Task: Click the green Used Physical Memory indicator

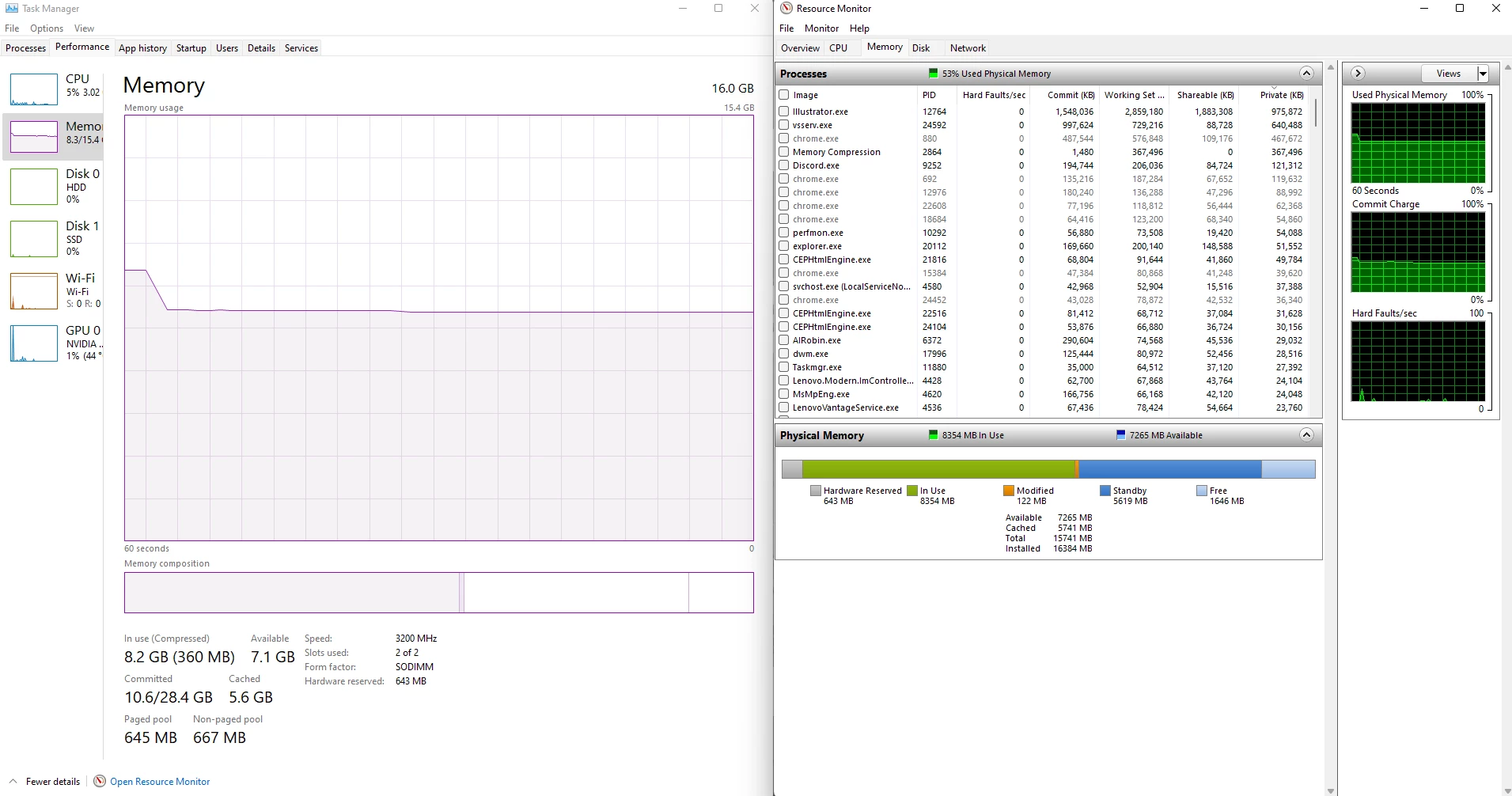Action: [934, 74]
